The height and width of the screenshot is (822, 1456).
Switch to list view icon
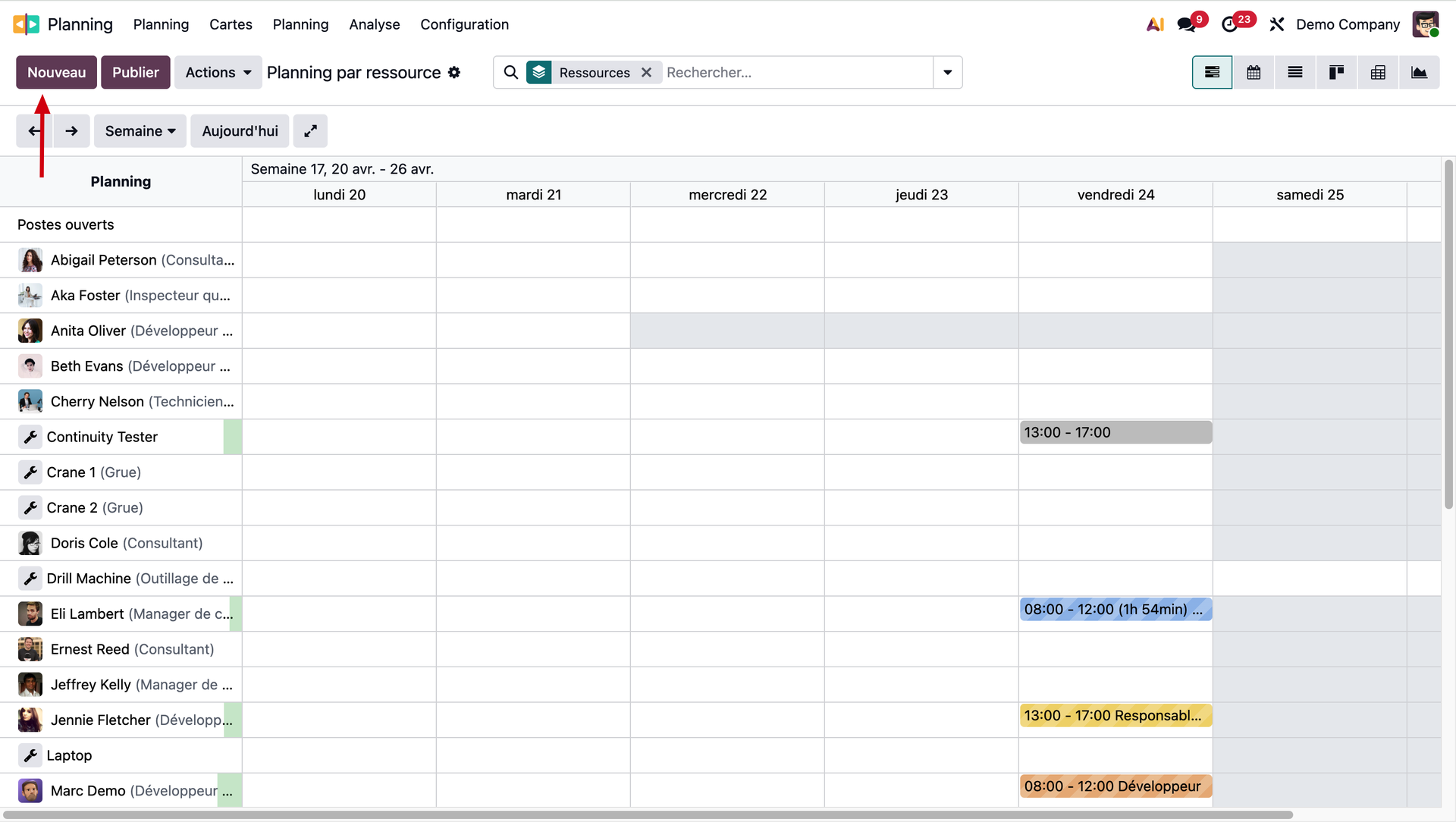pyautogui.click(x=1295, y=73)
